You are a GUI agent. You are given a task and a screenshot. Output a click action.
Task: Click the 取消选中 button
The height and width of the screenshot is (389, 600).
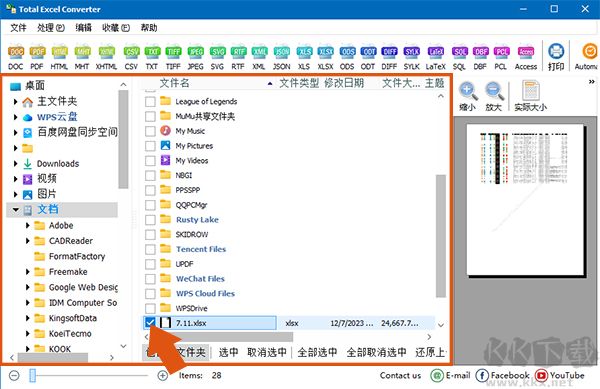click(x=267, y=352)
